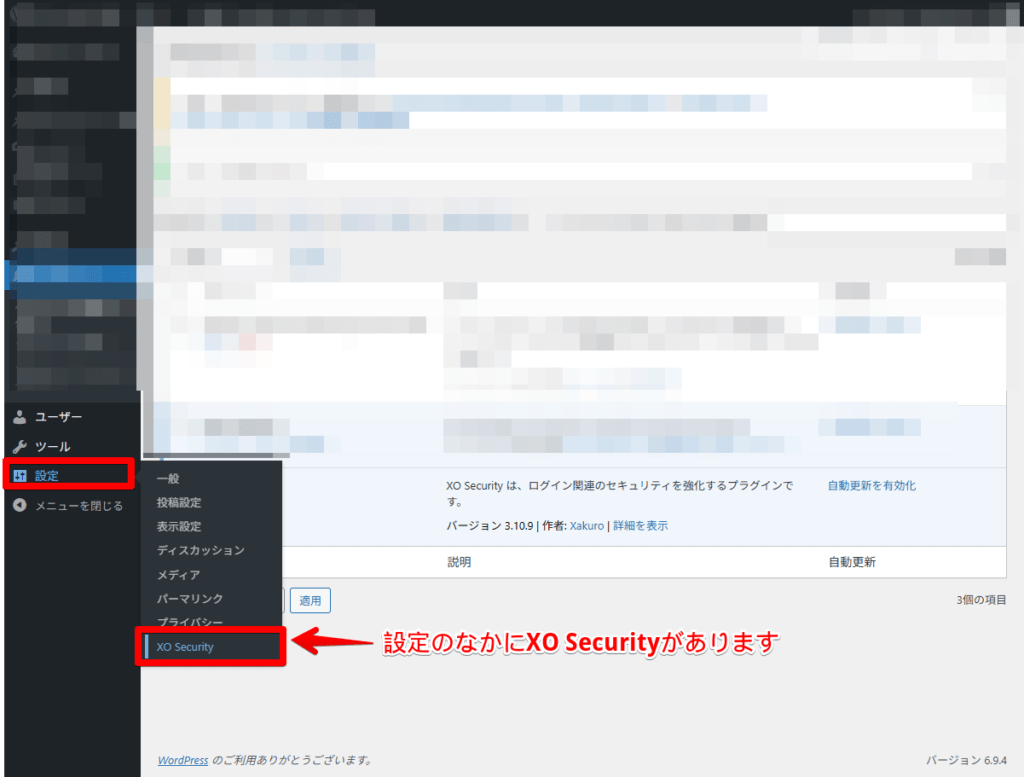1024x777 pixels.
Task: Click the Tools wrench icon in sidebar
Action: [20, 447]
